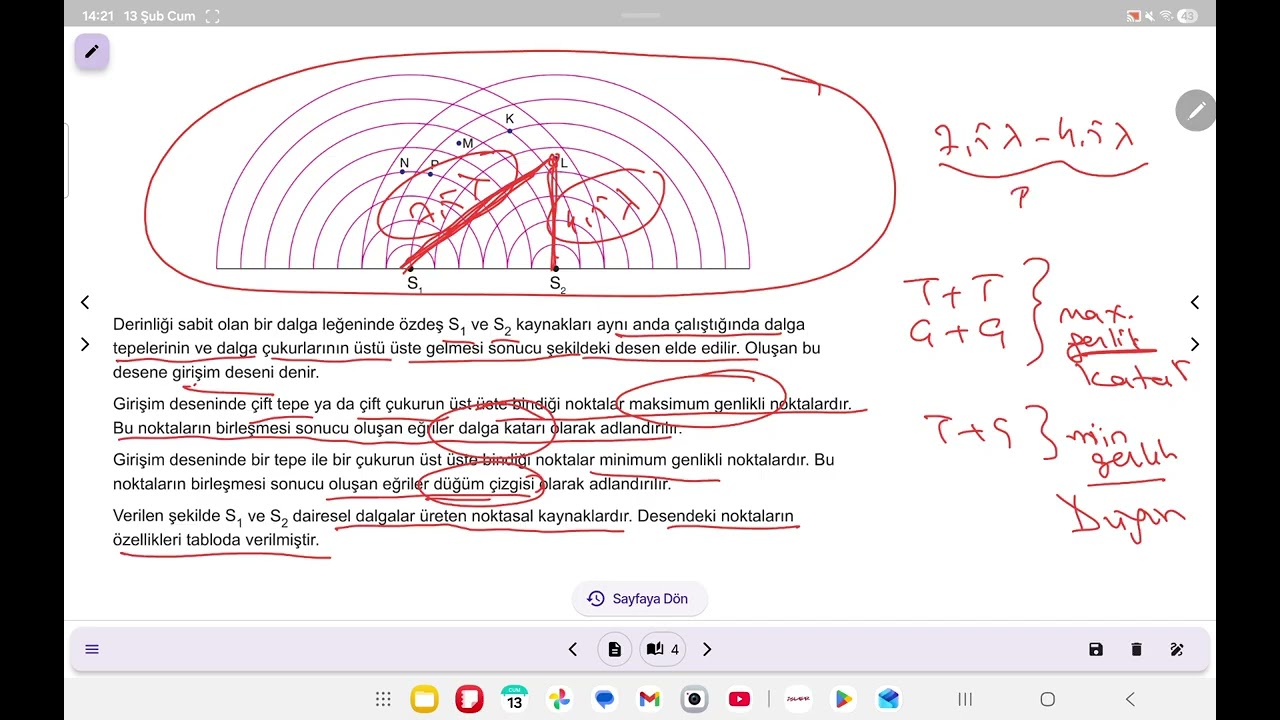Viewport: 1280px width, 720px height.
Task: Open the single page document view icon
Action: pos(615,649)
